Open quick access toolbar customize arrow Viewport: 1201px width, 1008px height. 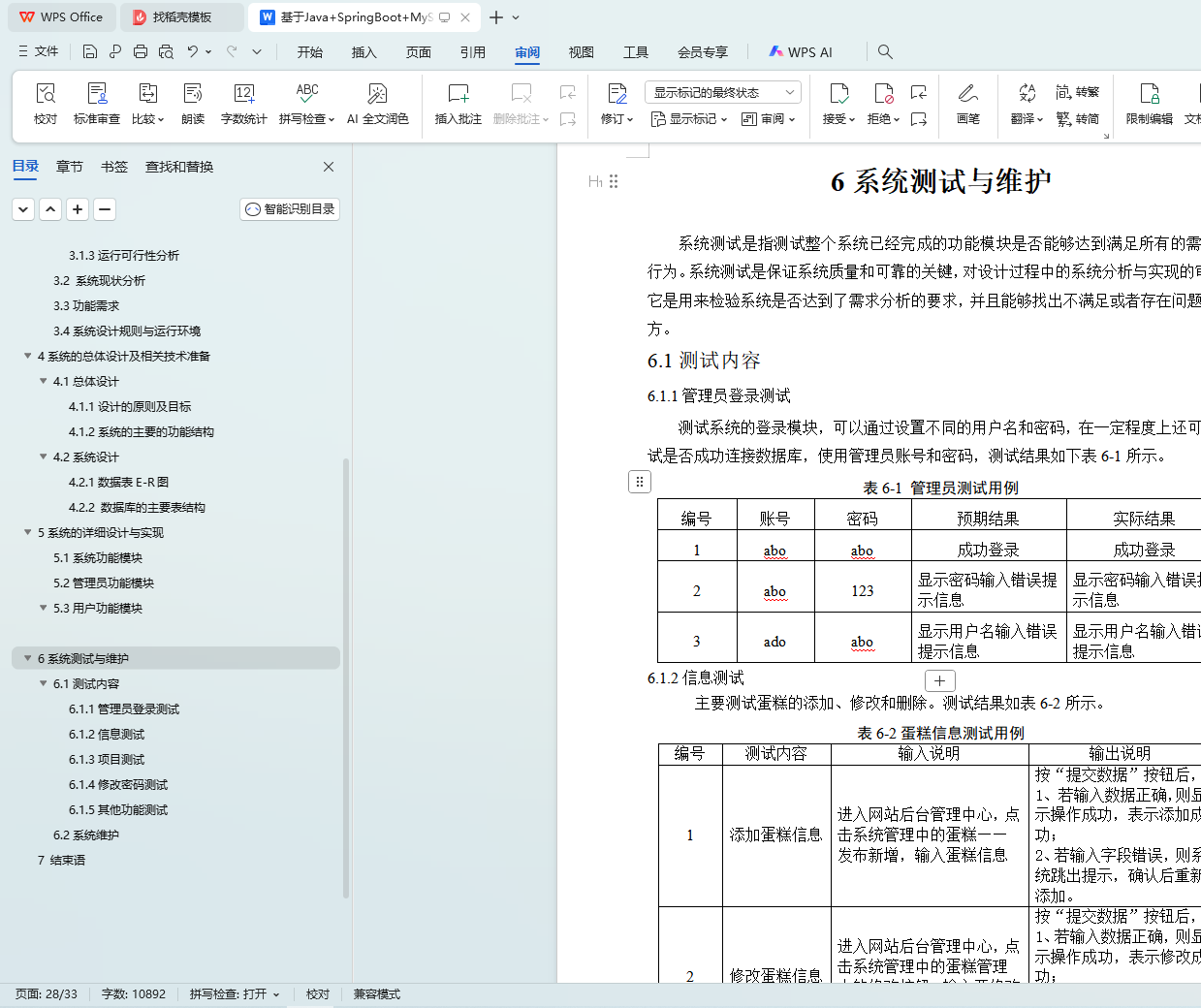[x=257, y=51]
